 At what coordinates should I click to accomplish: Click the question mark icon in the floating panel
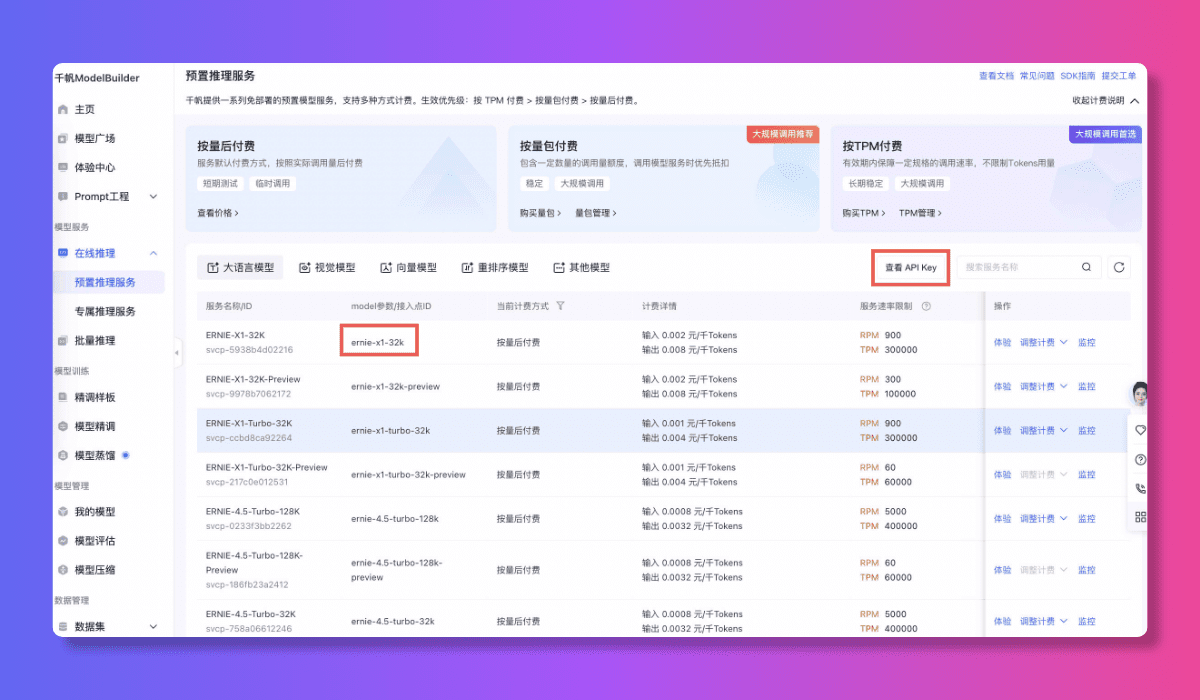click(1140, 460)
